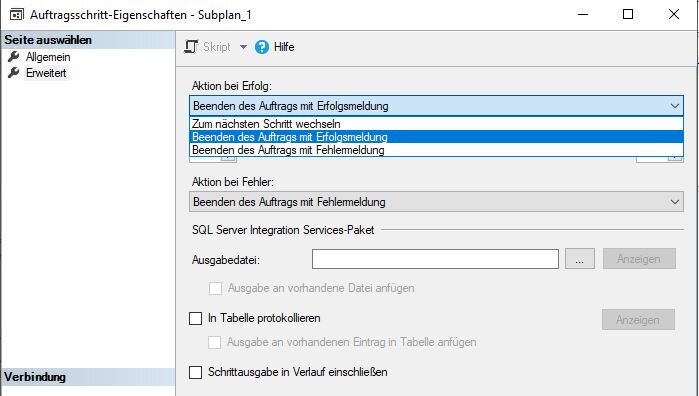Viewport: 699px width, 396px height.
Task: Click Anzeigen button next to Ausgabedatei
Action: click(639, 259)
